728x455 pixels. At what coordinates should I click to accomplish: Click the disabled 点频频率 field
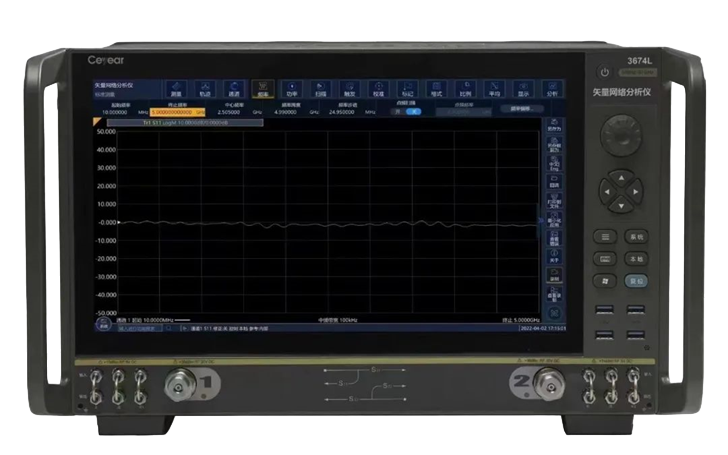click(463, 112)
